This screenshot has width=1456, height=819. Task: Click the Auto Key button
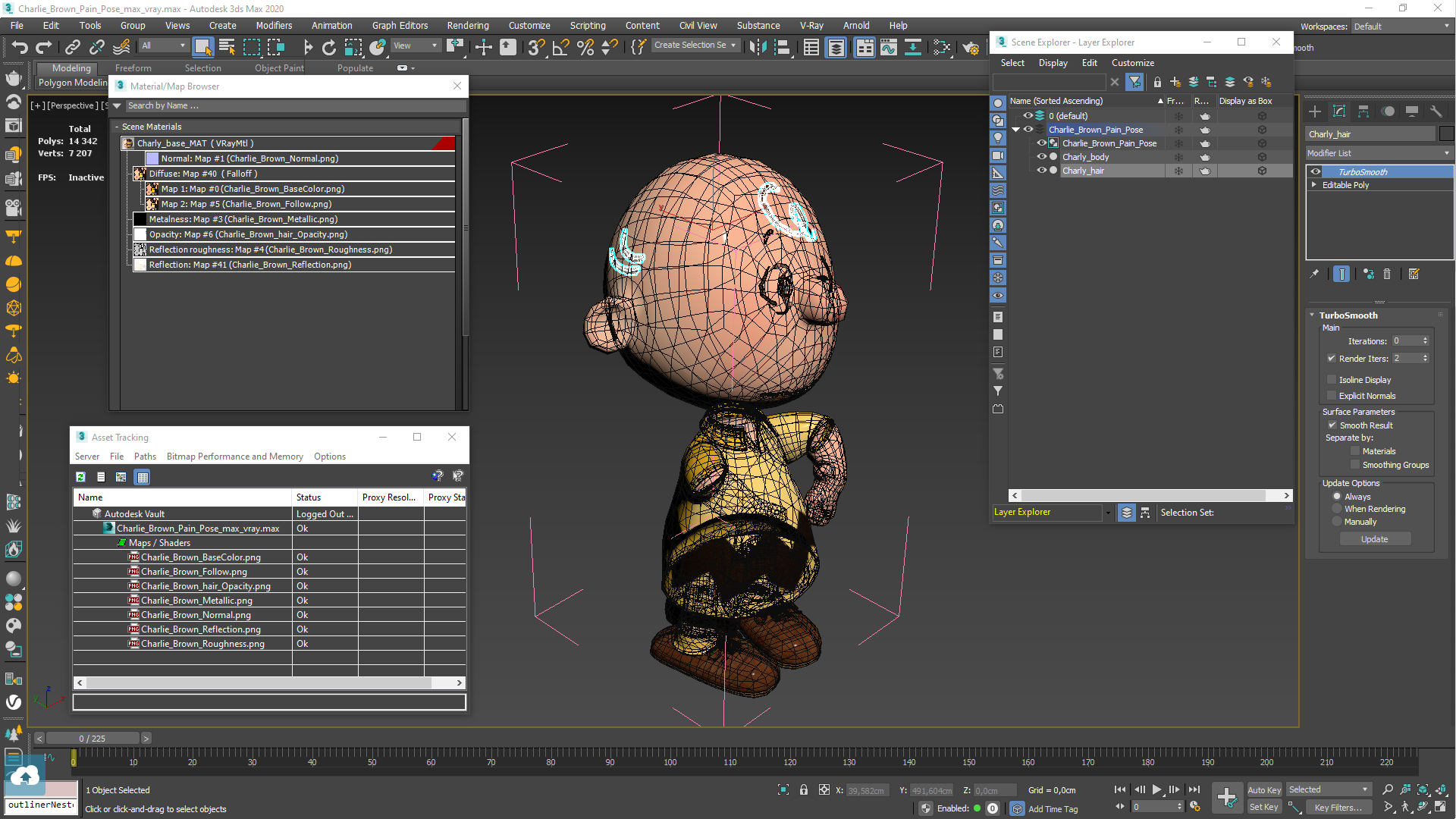pyautogui.click(x=1264, y=790)
